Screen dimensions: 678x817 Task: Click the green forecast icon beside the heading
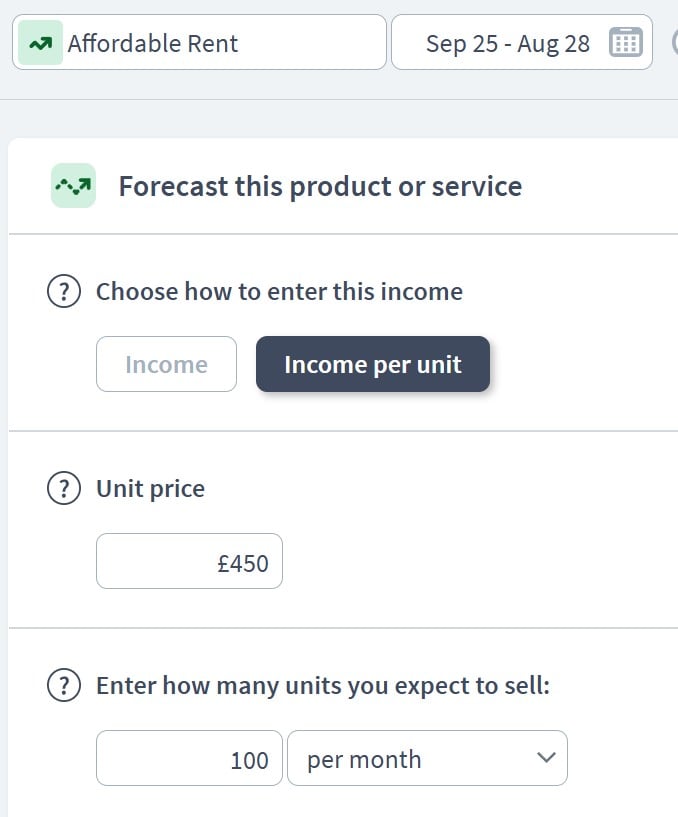point(73,186)
